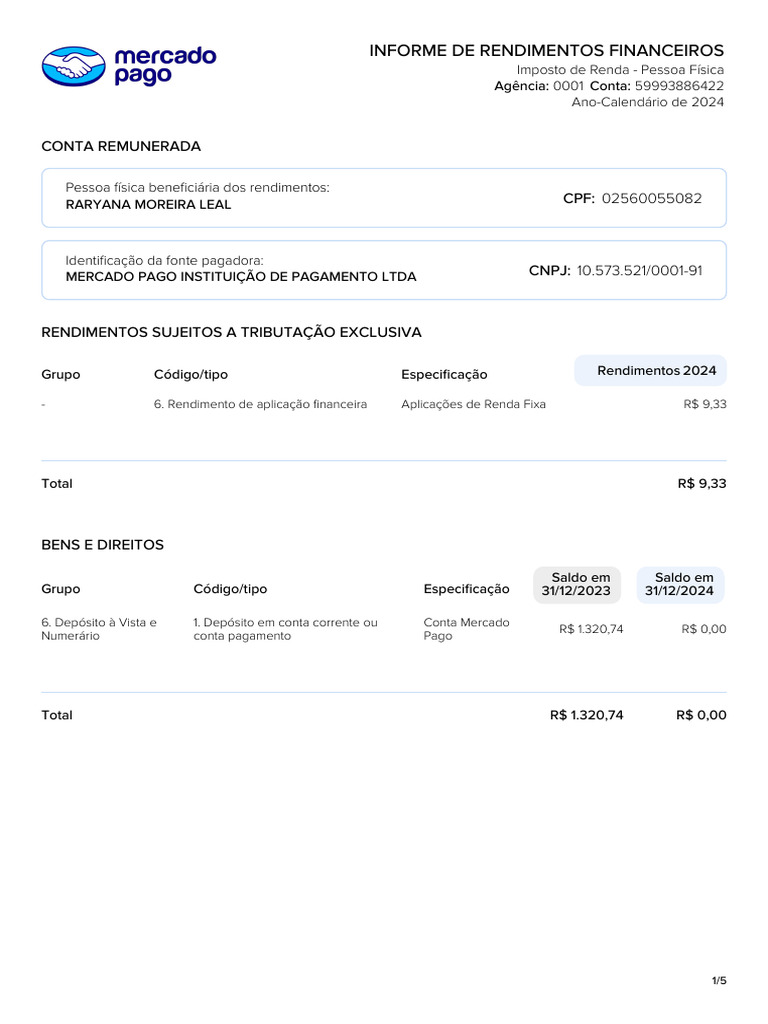Select the account number 59993886422
Screen dimensions: 768x1024
click(679, 86)
